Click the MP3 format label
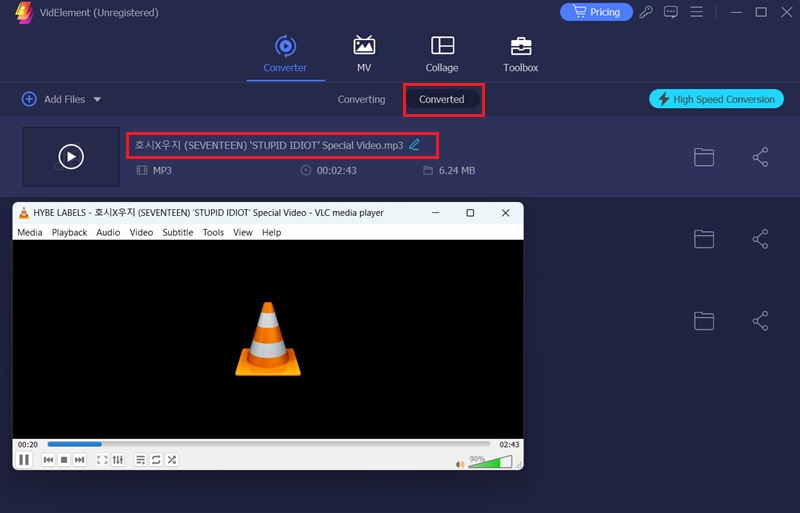Viewport: 800px width, 513px height. pyautogui.click(x=162, y=170)
